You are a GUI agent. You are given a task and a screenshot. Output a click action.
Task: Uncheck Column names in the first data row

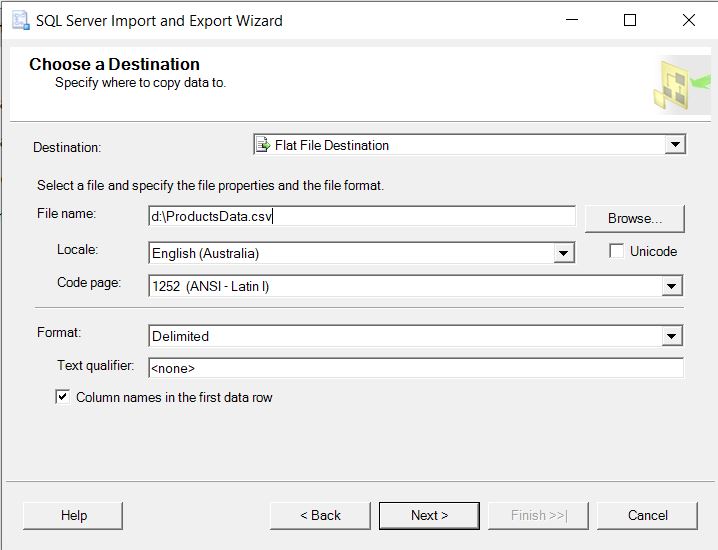point(63,397)
